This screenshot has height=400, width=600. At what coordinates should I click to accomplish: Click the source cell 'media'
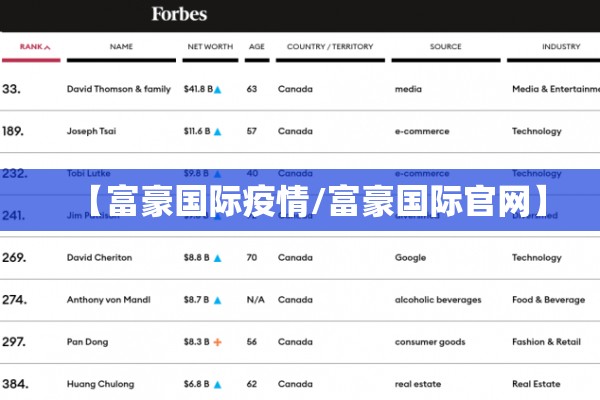pos(408,89)
